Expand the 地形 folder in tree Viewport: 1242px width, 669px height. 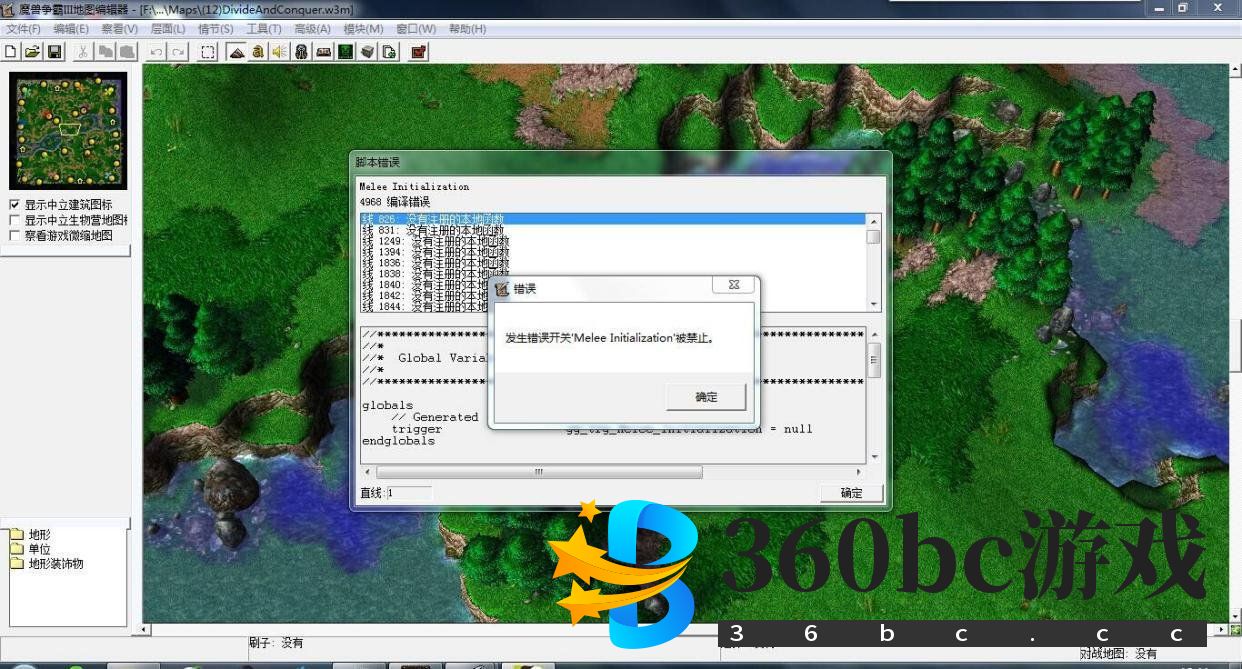click(17, 534)
